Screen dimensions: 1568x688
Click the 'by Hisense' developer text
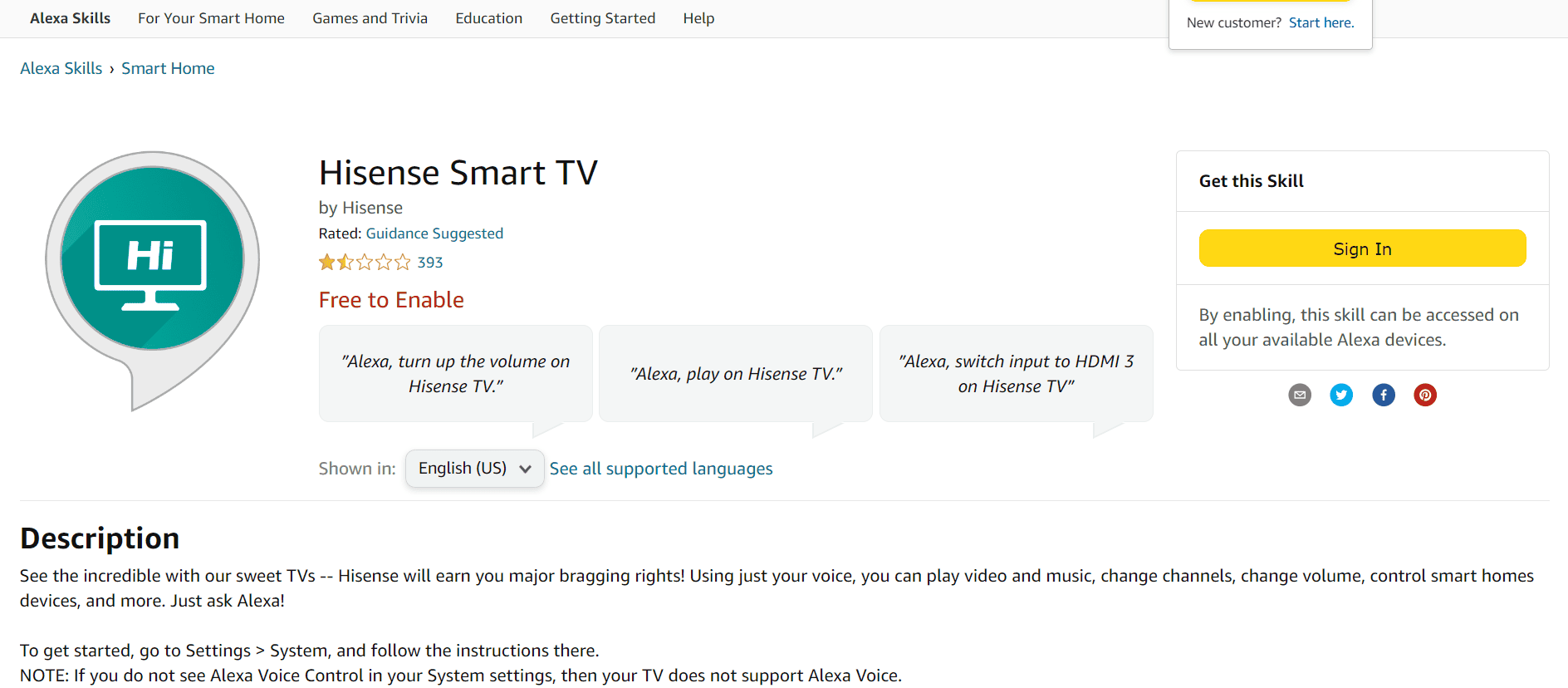(x=360, y=208)
